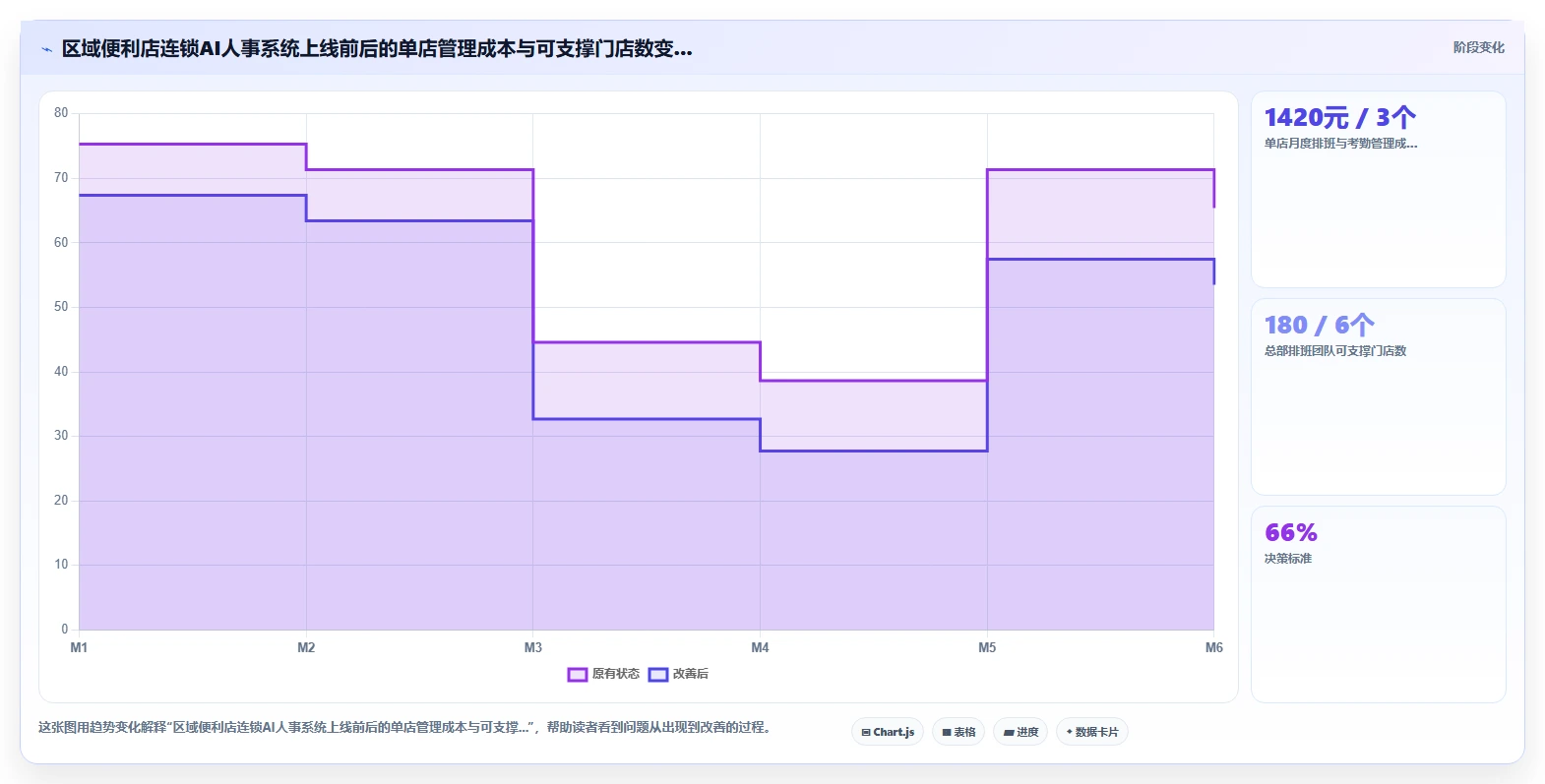Screen dimensions: 1545x784
Task: Click the trend icon beside the title
Action: pyautogui.click(x=46, y=49)
